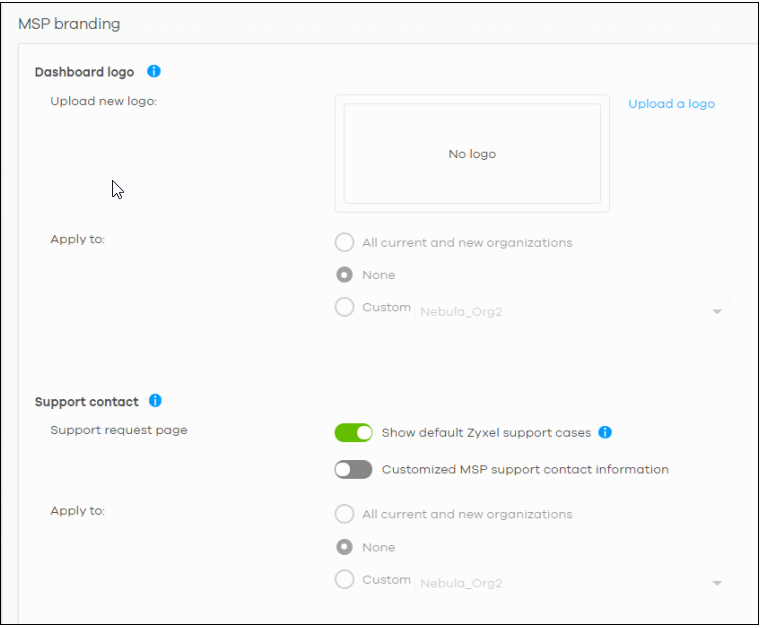Image resolution: width=763 pixels, height=628 pixels.
Task: Click dropdown arrow in Dashboard logo Custom field
Action: click(x=717, y=312)
